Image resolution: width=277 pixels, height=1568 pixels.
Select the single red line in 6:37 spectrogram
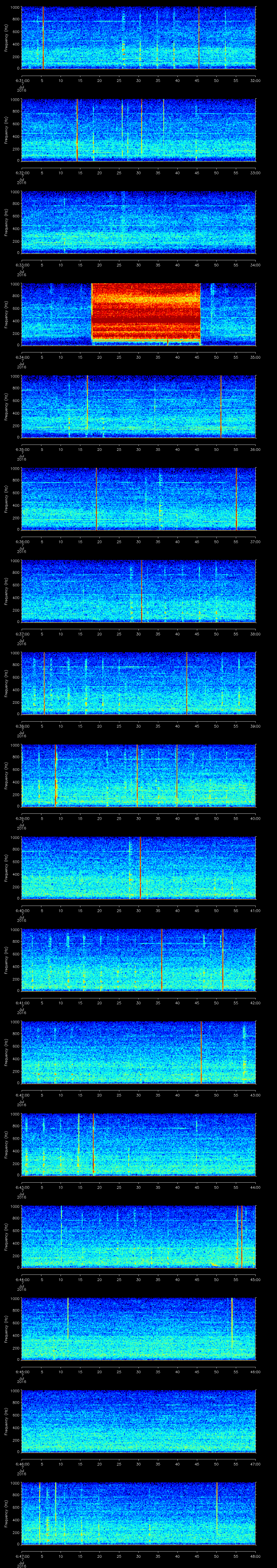point(141,591)
